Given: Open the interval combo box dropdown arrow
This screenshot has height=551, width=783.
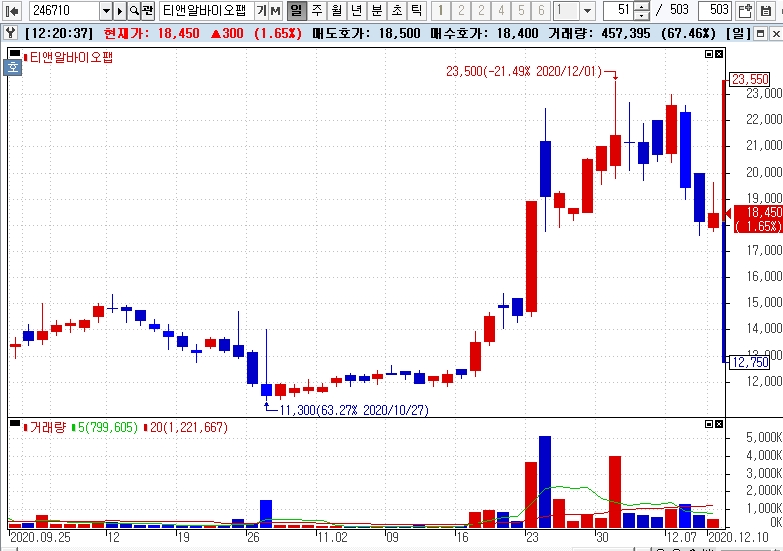Looking at the screenshot, I should tap(587, 10).
